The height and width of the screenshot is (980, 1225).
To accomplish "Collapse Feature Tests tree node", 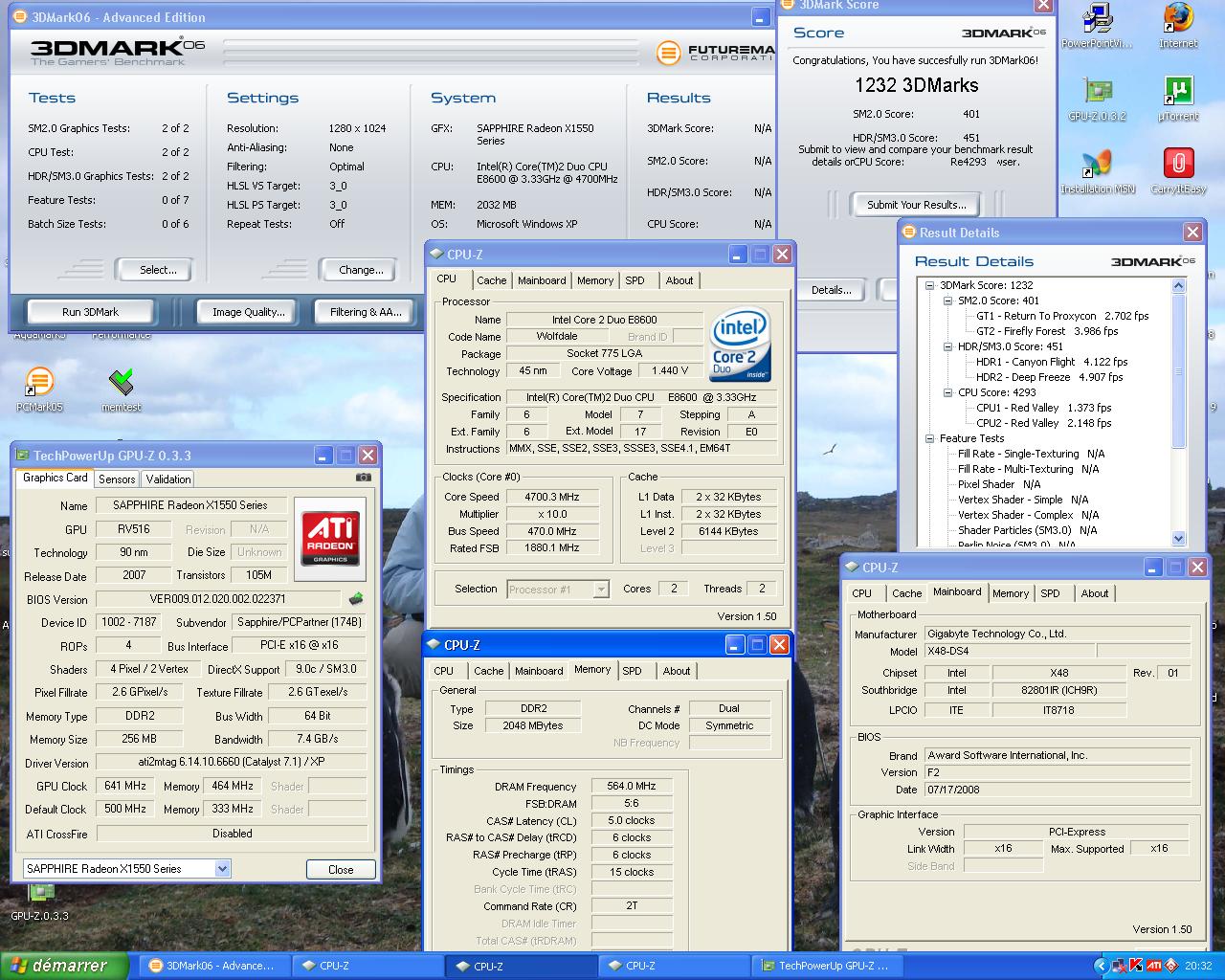I will (929, 438).
